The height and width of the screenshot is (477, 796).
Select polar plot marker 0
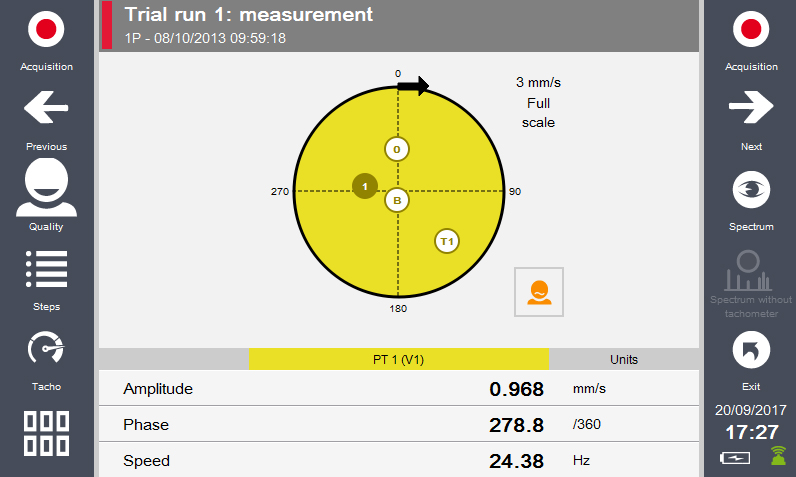(397, 149)
